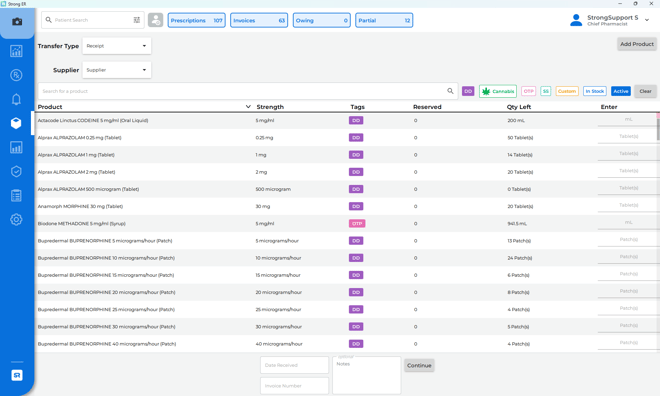This screenshot has width=660, height=396.
Task: Toggle the S5 filter chip
Action: coord(546,91)
